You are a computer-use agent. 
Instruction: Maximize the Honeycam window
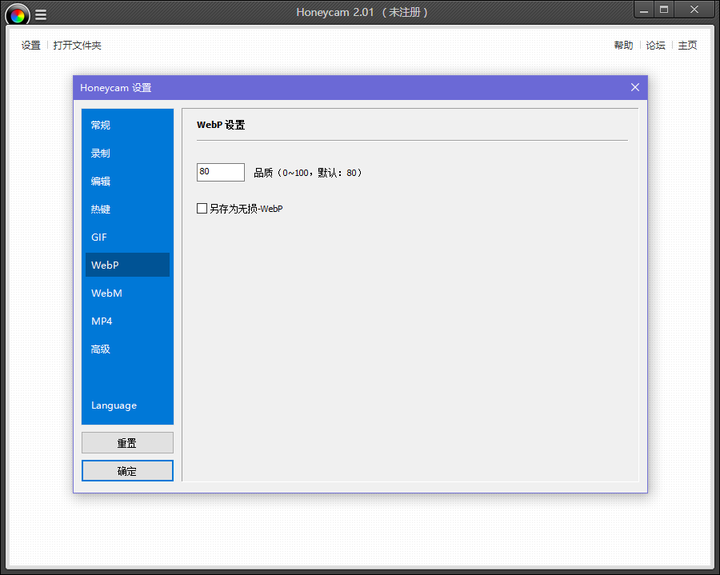coord(664,10)
